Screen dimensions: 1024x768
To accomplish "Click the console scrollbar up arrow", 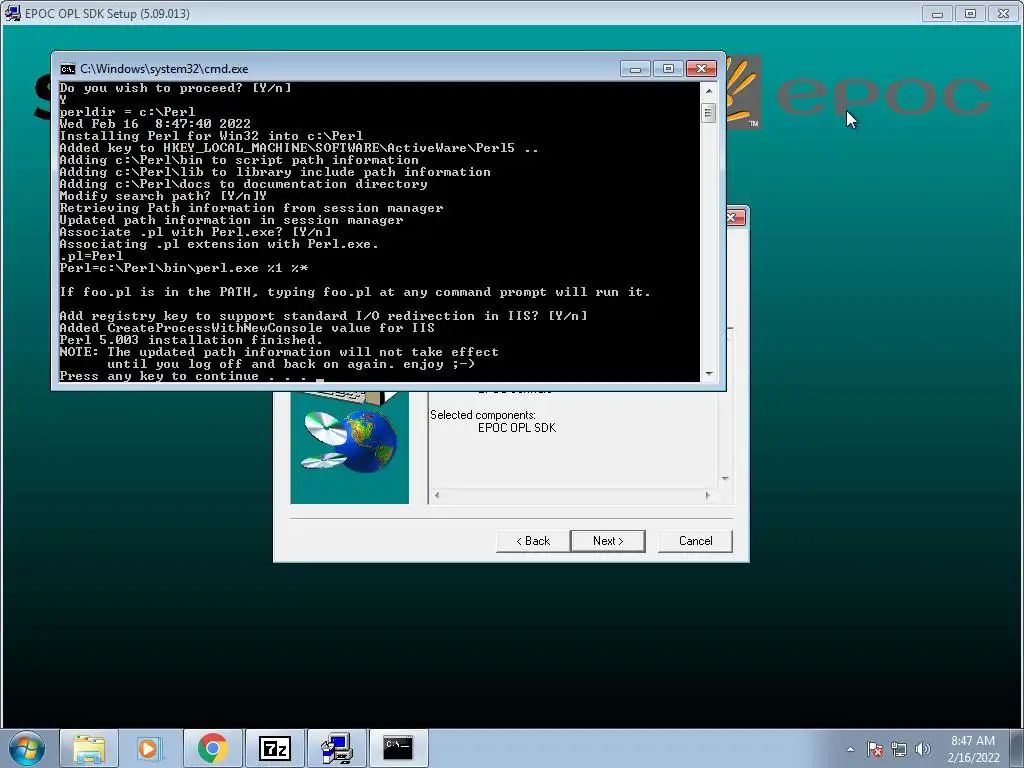I will (709, 90).
